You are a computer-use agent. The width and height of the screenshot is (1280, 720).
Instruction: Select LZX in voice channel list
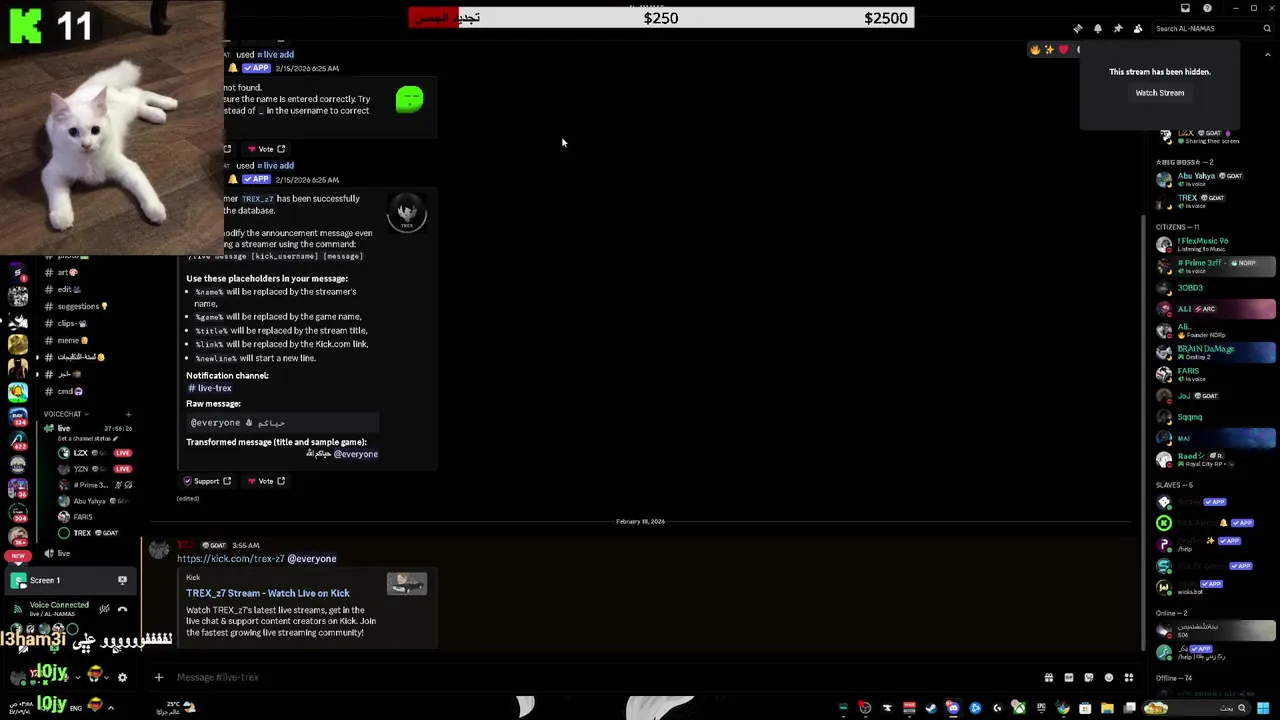pos(95,453)
